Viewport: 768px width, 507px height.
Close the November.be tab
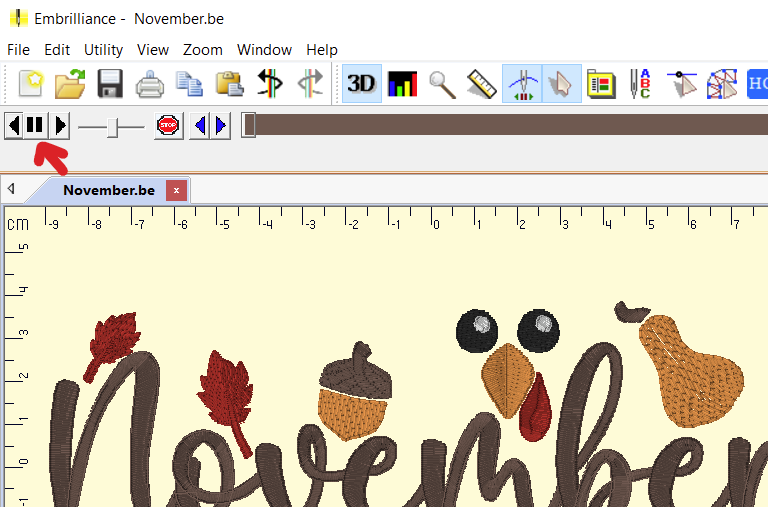tap(176, 190)
